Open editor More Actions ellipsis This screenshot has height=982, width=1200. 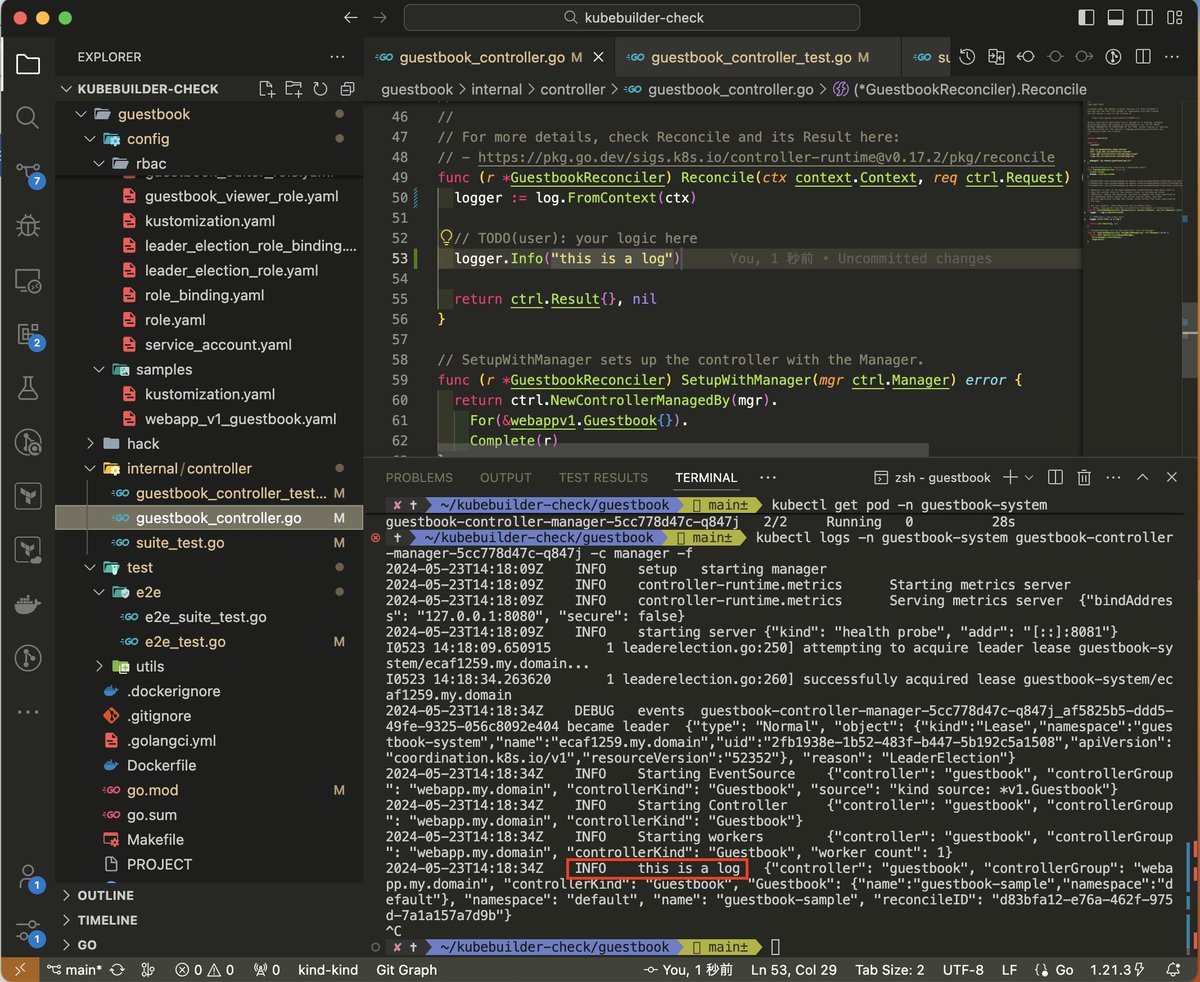point(1172,58)
